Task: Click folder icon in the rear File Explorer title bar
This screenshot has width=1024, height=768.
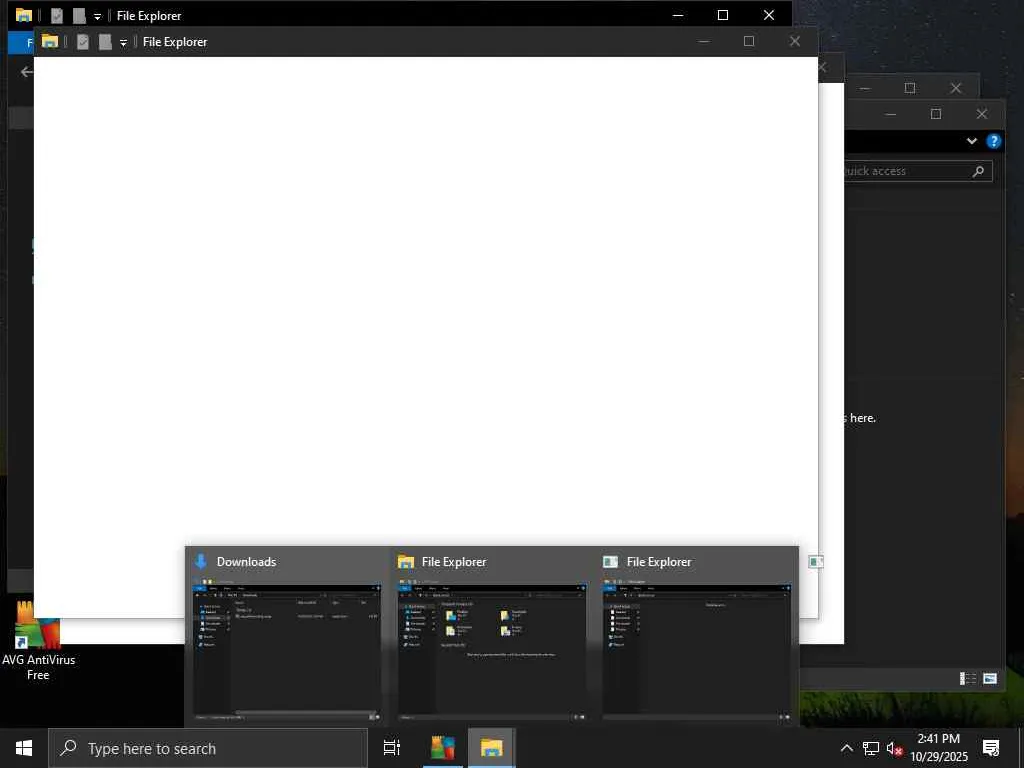Action: point(24,15)
